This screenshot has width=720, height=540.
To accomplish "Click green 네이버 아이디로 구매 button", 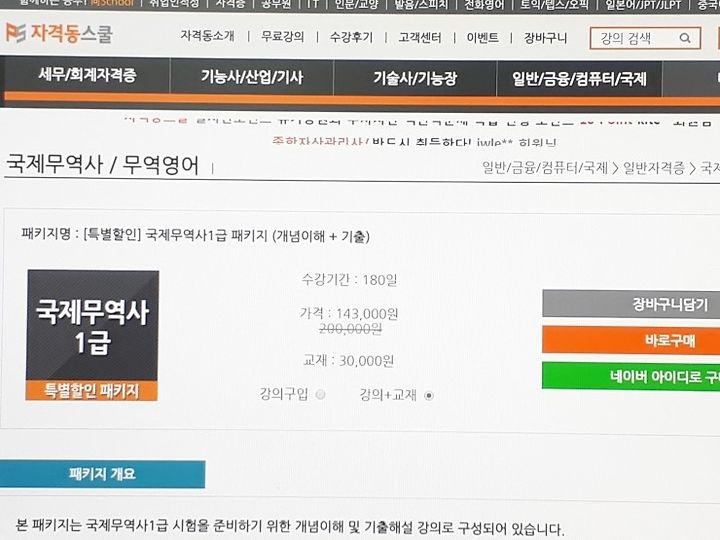I will tap(631, 377).
